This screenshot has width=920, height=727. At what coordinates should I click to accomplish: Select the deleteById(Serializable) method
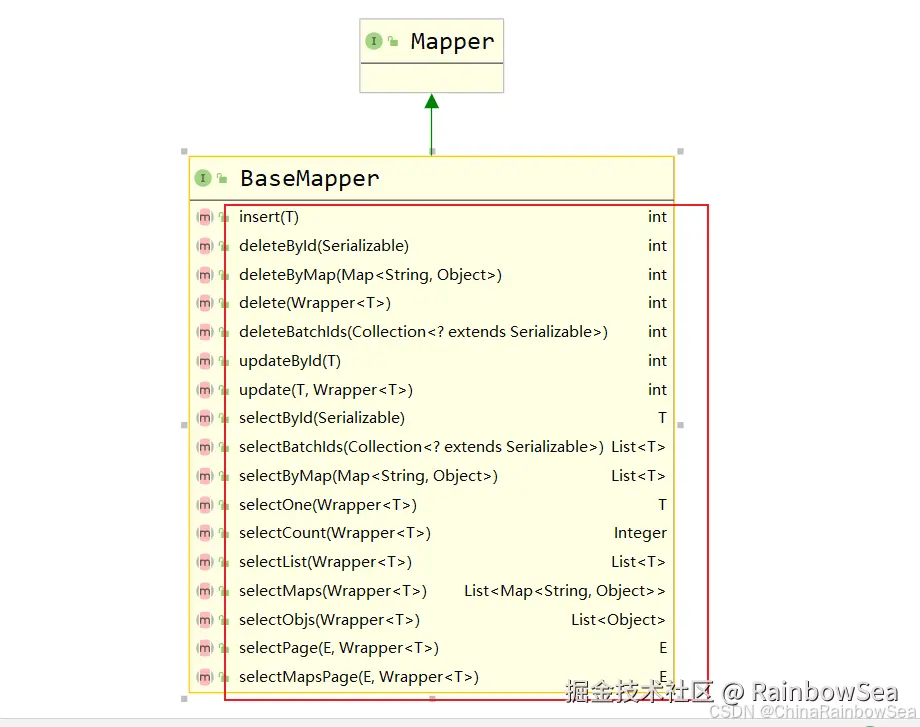click(x=324, y=246)
